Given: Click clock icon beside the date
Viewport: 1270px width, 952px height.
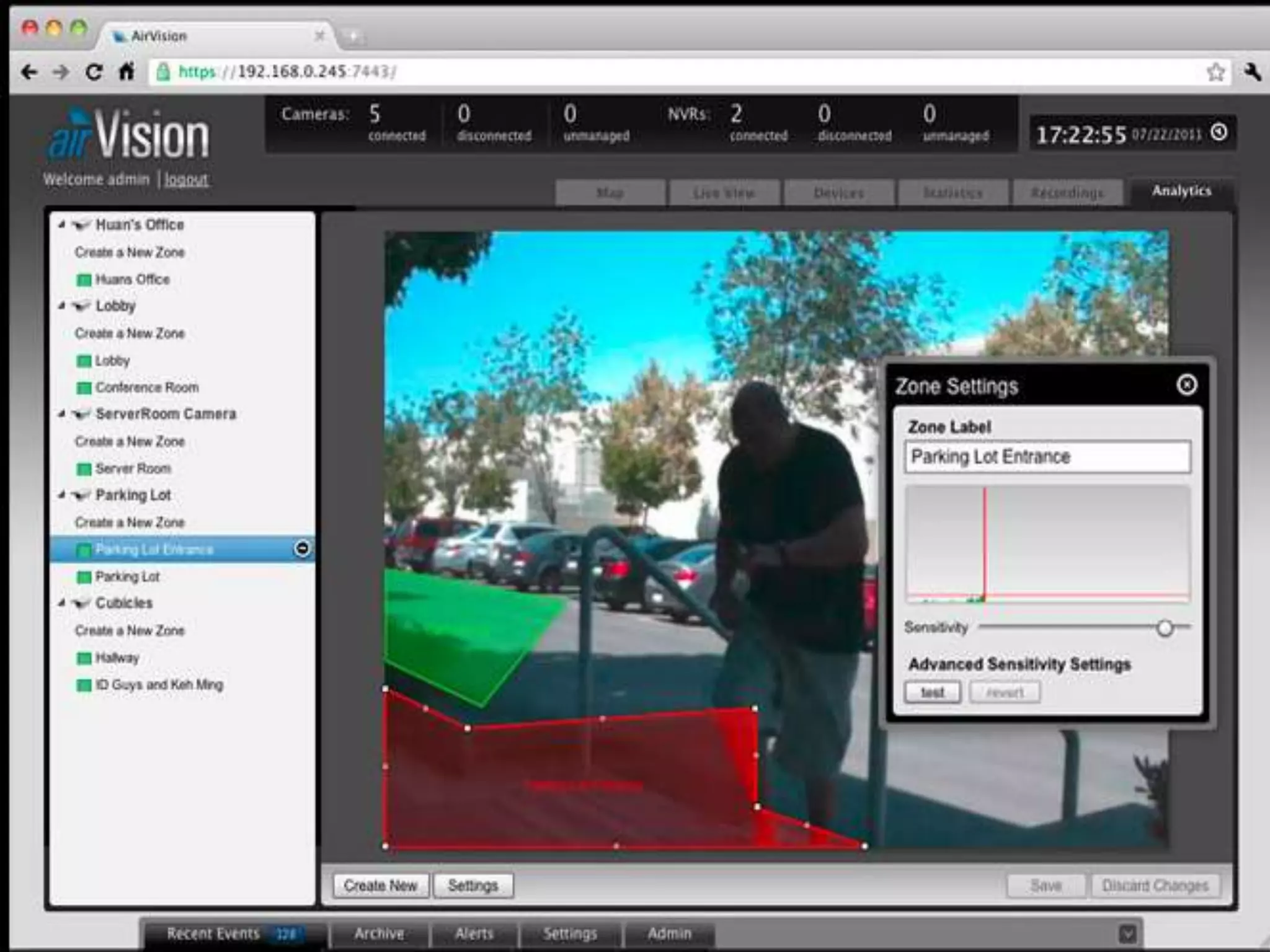Looking at the screenshot, I should (x=1219, y=133).
